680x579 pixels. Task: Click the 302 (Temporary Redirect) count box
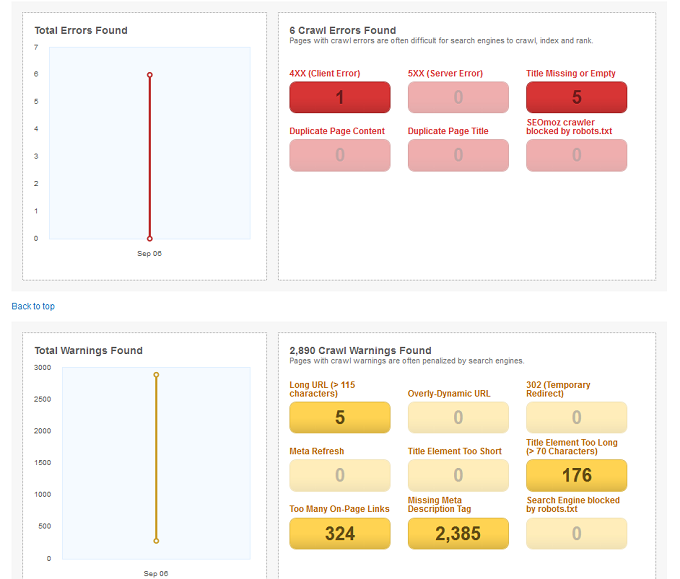coord(576,417)
